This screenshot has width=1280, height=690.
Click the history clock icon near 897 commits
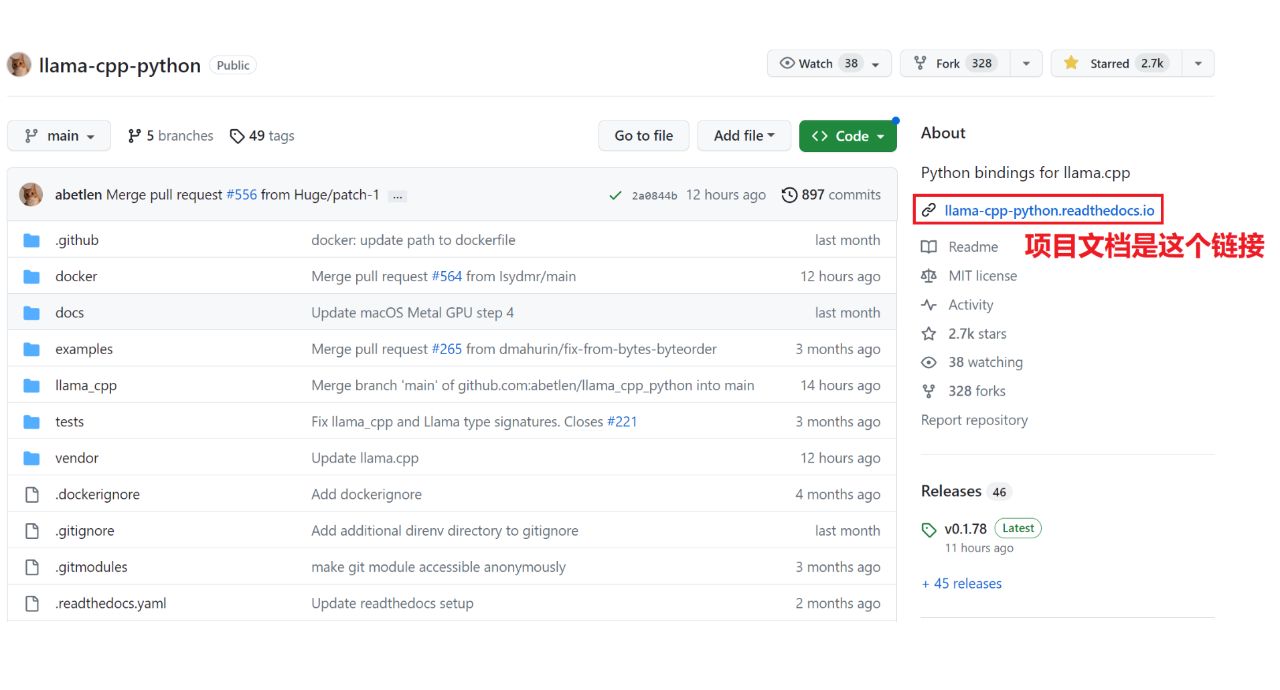(x=789, y=195)
